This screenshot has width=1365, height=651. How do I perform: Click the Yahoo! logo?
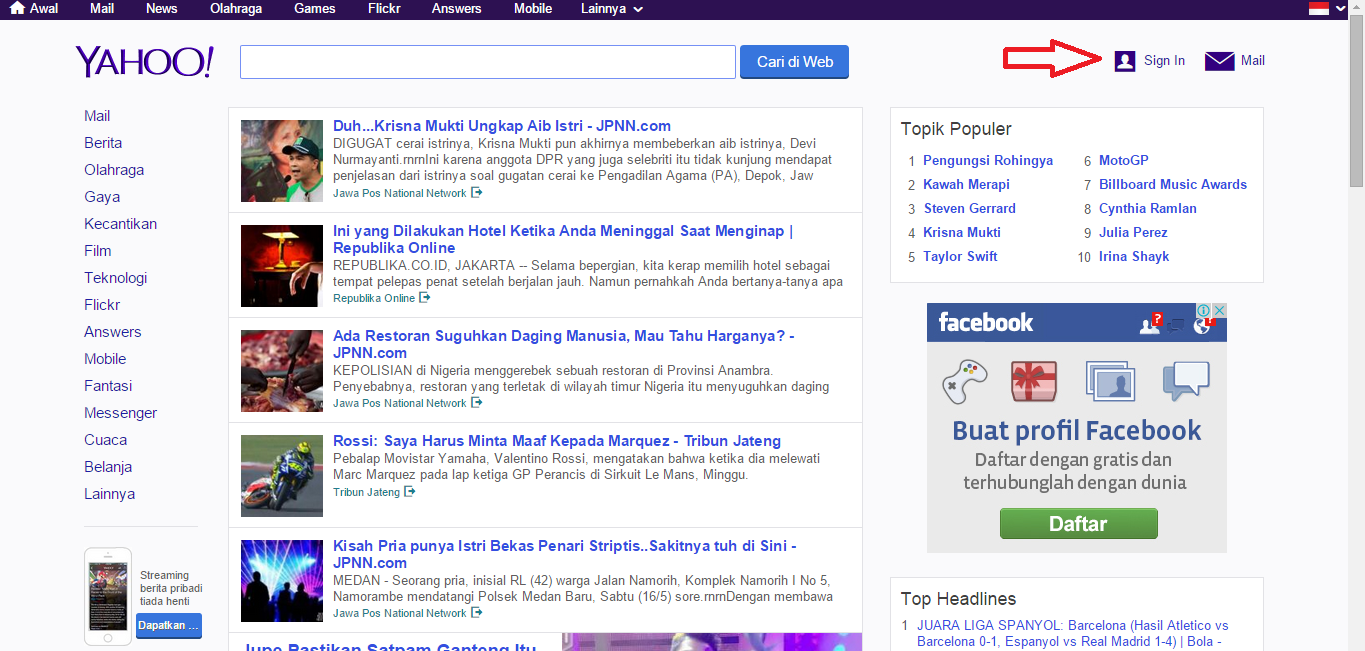pos(144,62)
